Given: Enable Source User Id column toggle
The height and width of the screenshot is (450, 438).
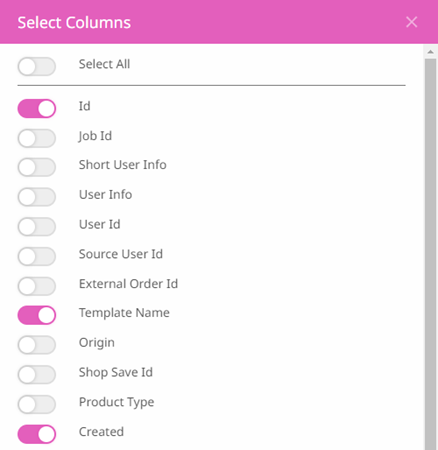Looking at the screenshot, I should tap(37, 256).
